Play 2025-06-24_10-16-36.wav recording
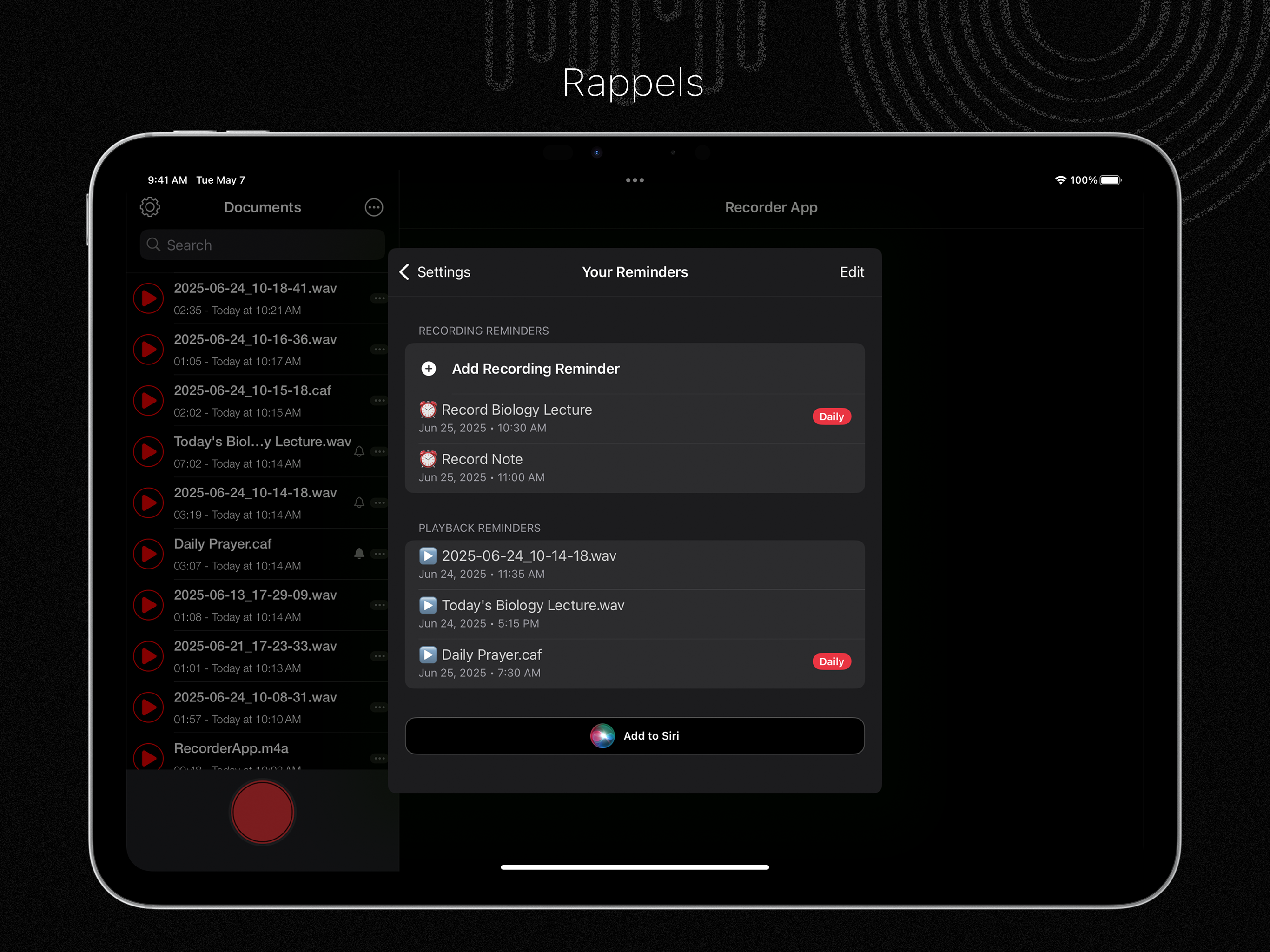 [149, 350]
